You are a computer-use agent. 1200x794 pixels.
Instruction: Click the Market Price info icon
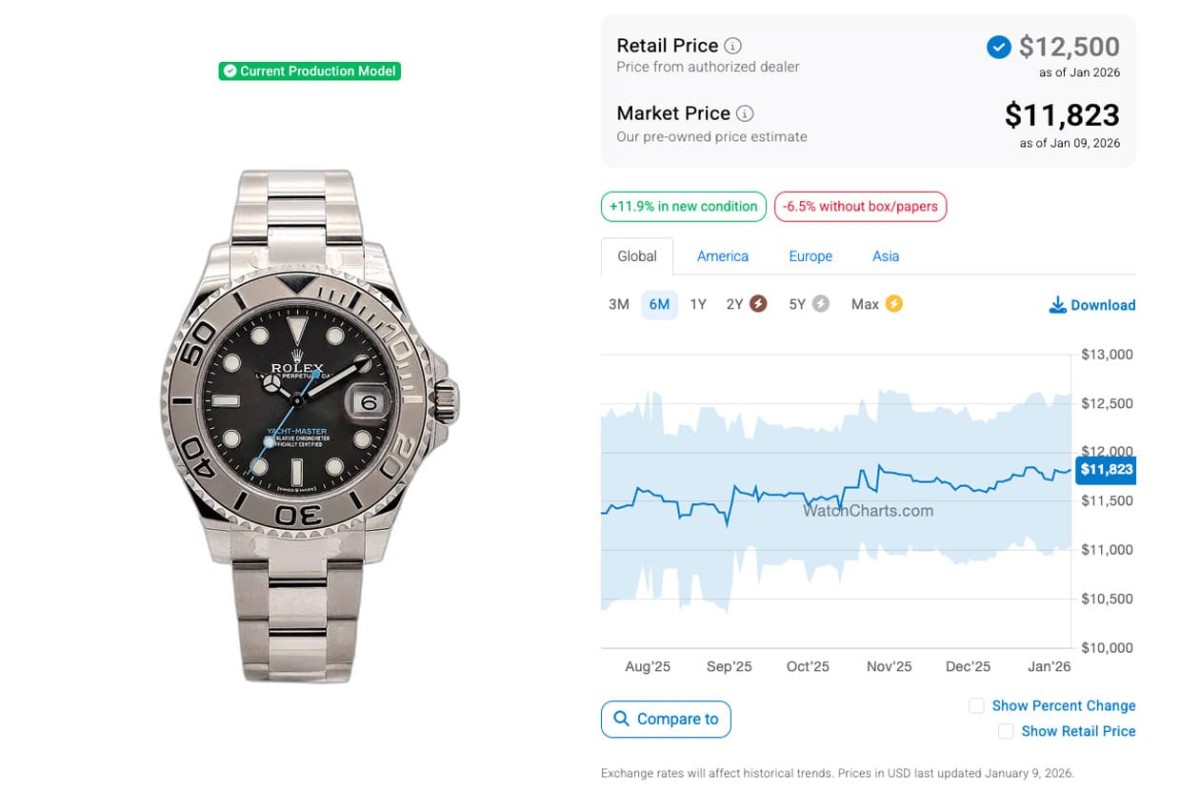(745, 114)
